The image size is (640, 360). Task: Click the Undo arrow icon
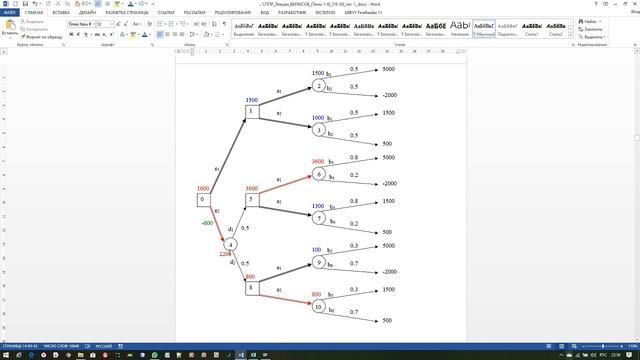point(35,4)
